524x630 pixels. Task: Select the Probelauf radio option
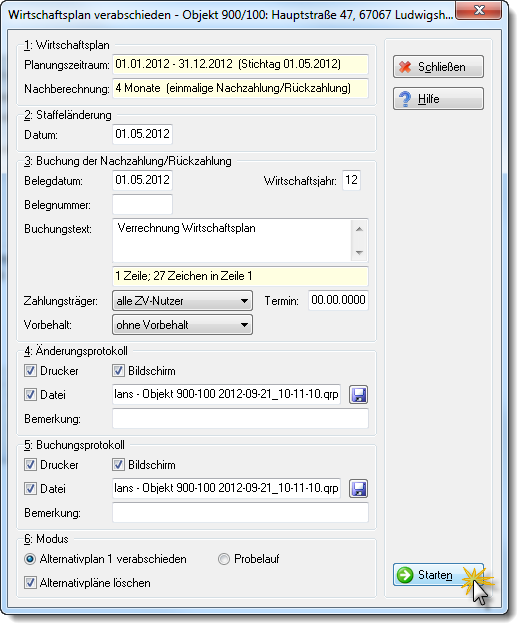point(224,559)
